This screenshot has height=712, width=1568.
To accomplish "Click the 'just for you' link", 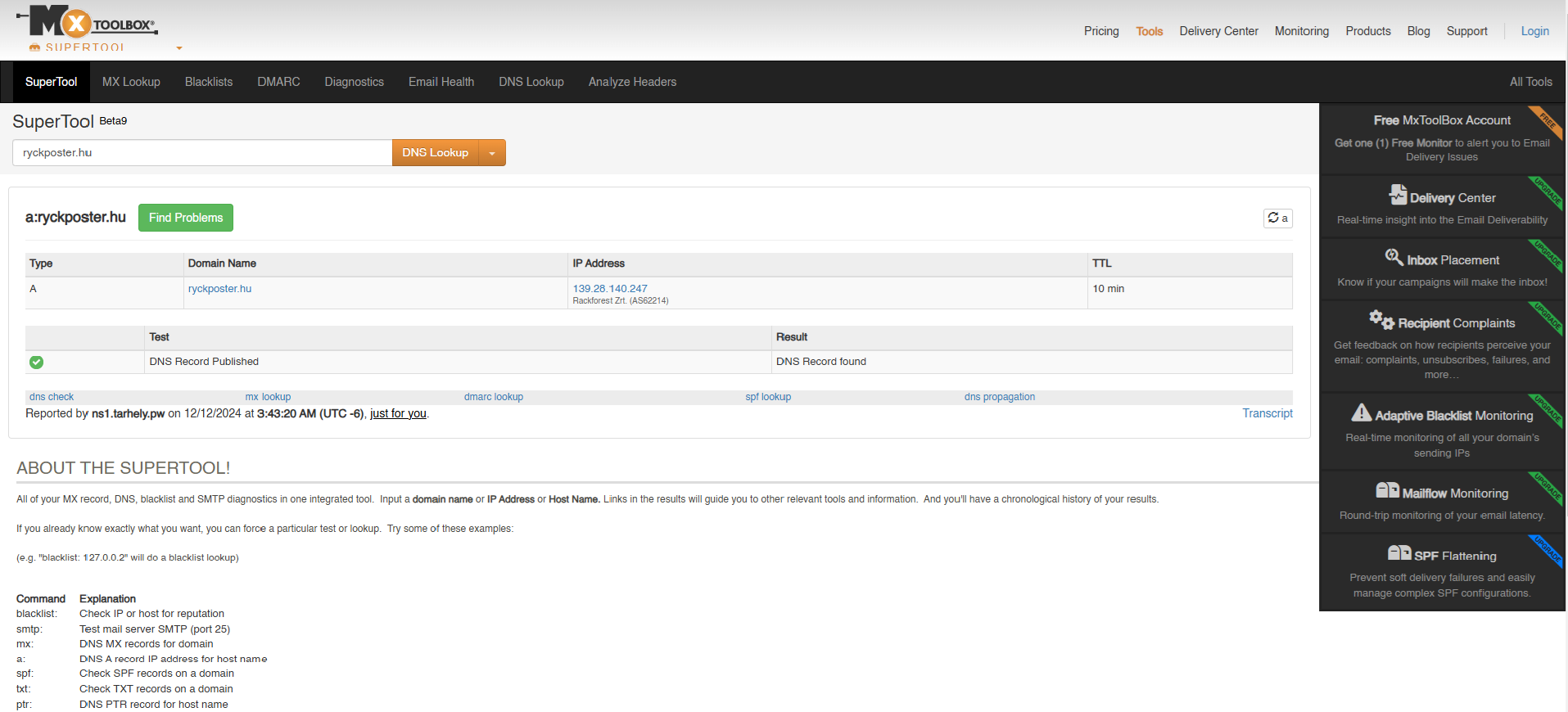I will pyautogui.click(x=398, y=413).
